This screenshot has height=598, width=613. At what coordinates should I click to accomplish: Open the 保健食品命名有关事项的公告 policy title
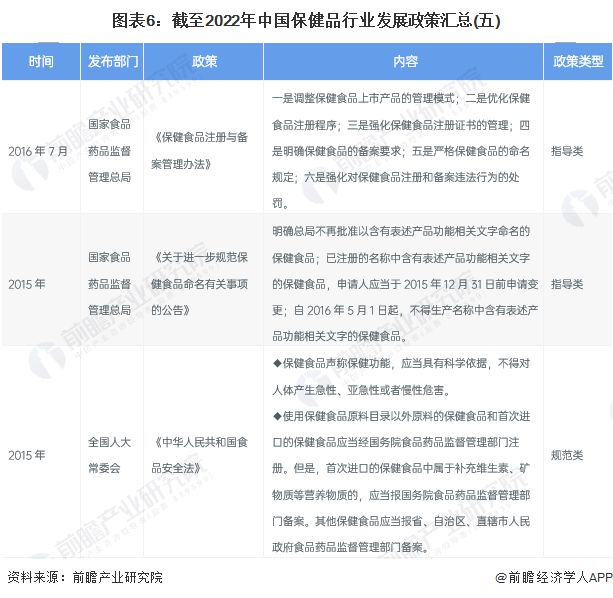point(205,283)
